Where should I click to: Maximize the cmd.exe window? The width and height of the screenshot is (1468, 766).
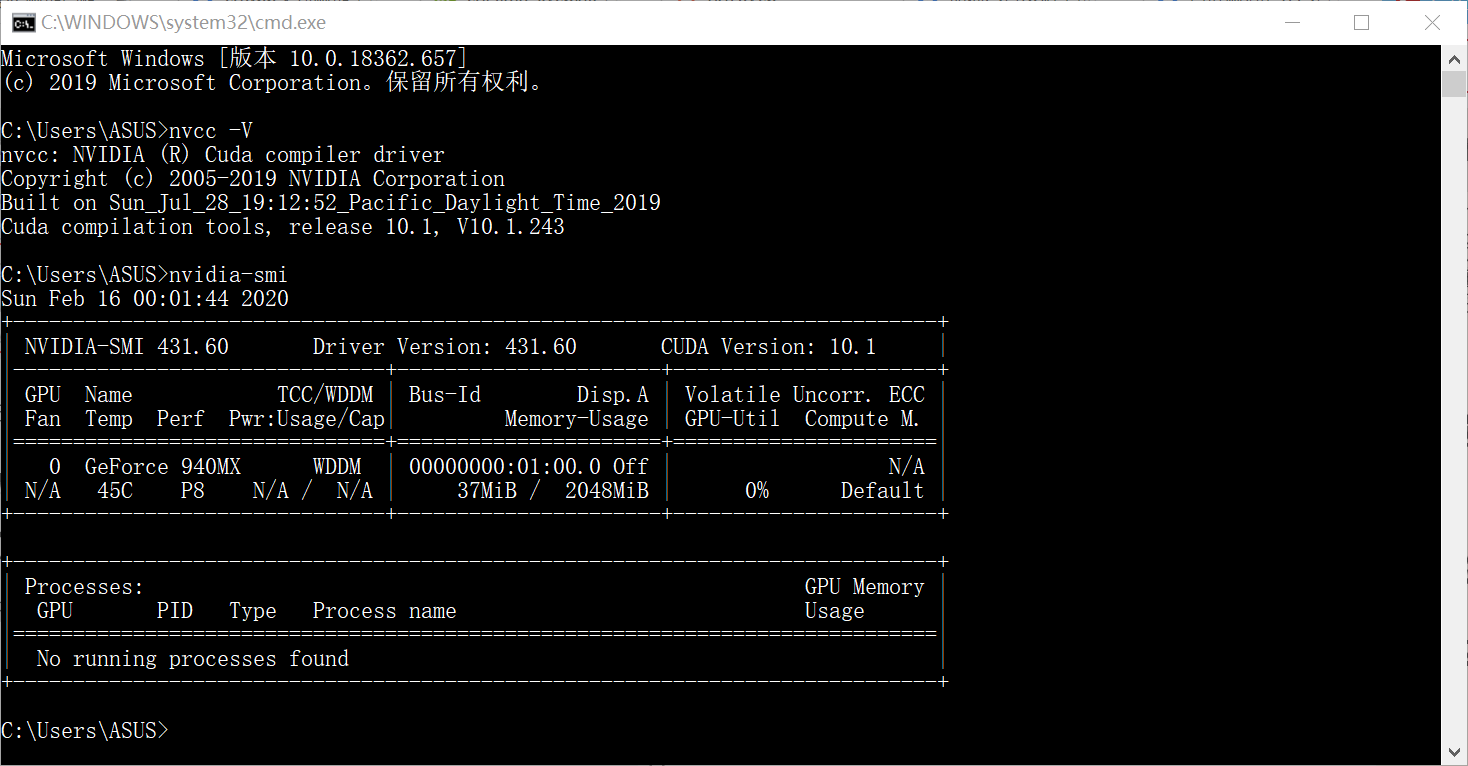click(1362, 22)
